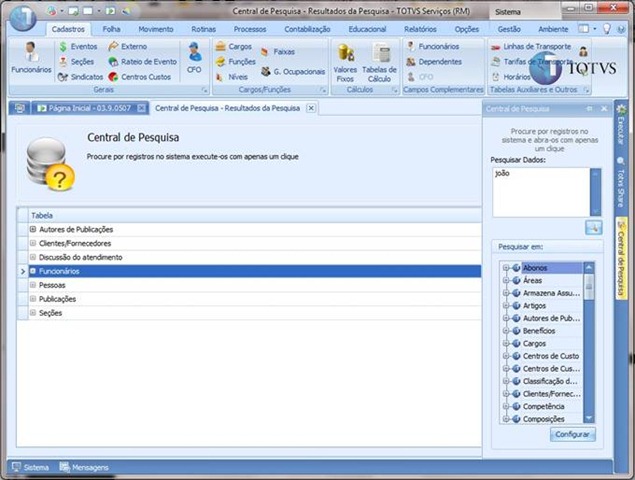Open Faixas in the ribbon
The height and width of the screenshot is (480, 635).
(277, 52)
